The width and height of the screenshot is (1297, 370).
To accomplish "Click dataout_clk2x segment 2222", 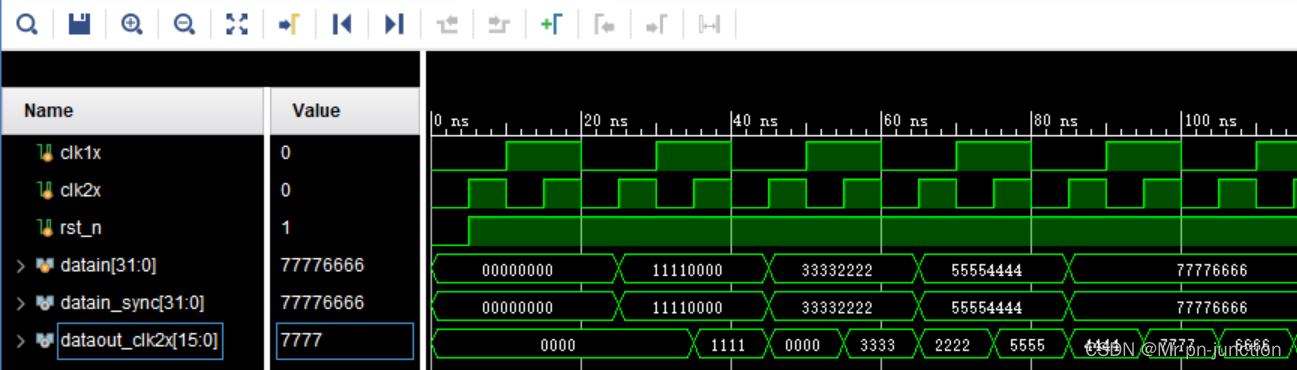I will tap(956, 345).
